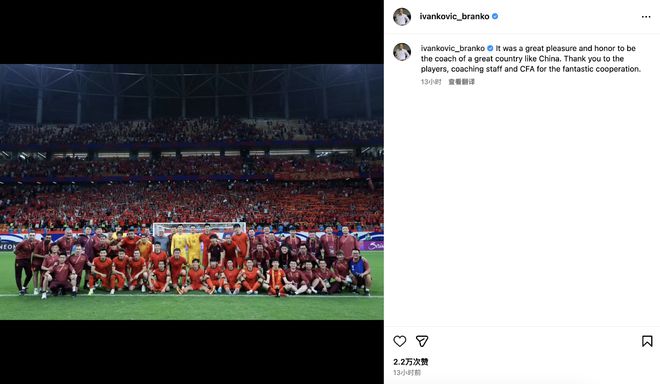
Task: Click the 13小时前 post date at bottom
Action: pyautogui.click(x=407, y=373)
